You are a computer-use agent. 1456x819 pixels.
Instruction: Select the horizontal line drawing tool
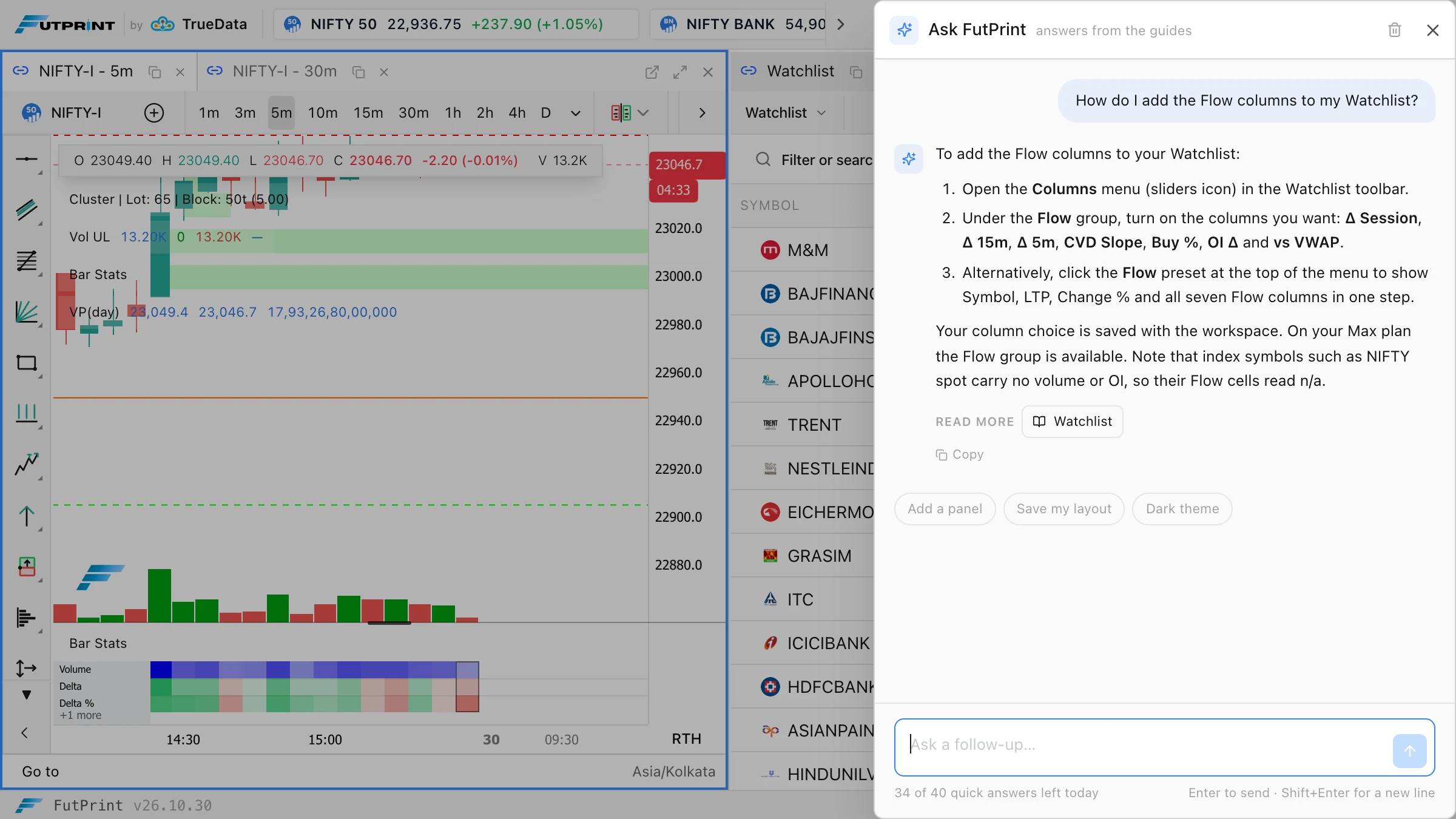point(27,159)
